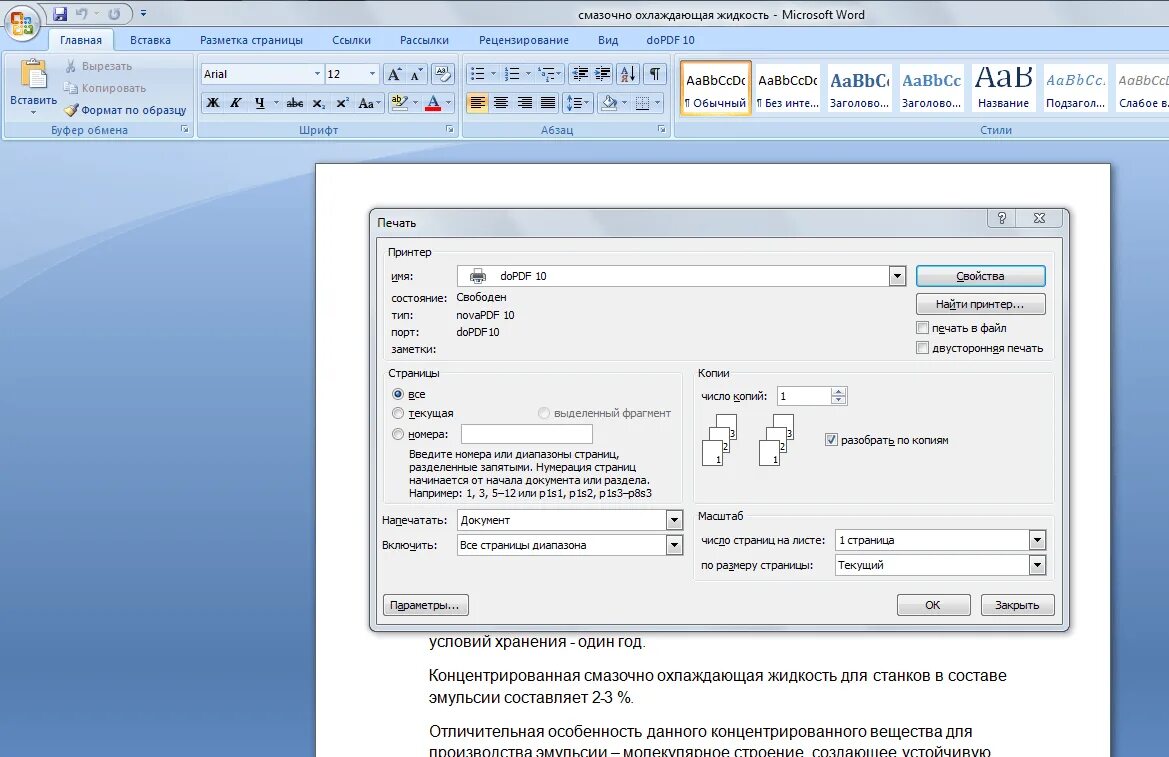
Task: Select the 'все' pages radio button
Action: [398, 394]
